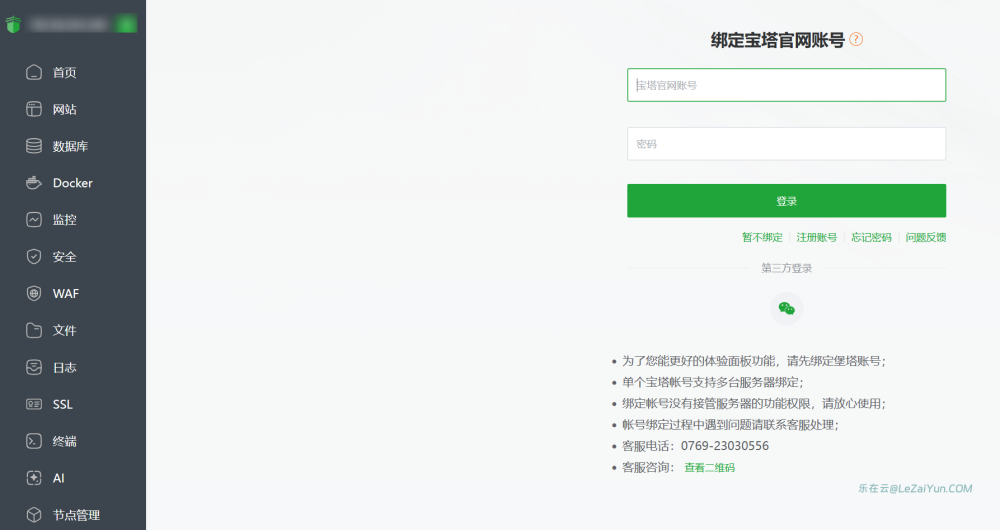Click the 监控 monitoring icon
This screenshot has height=530, width=1000.
pos(34,220)
